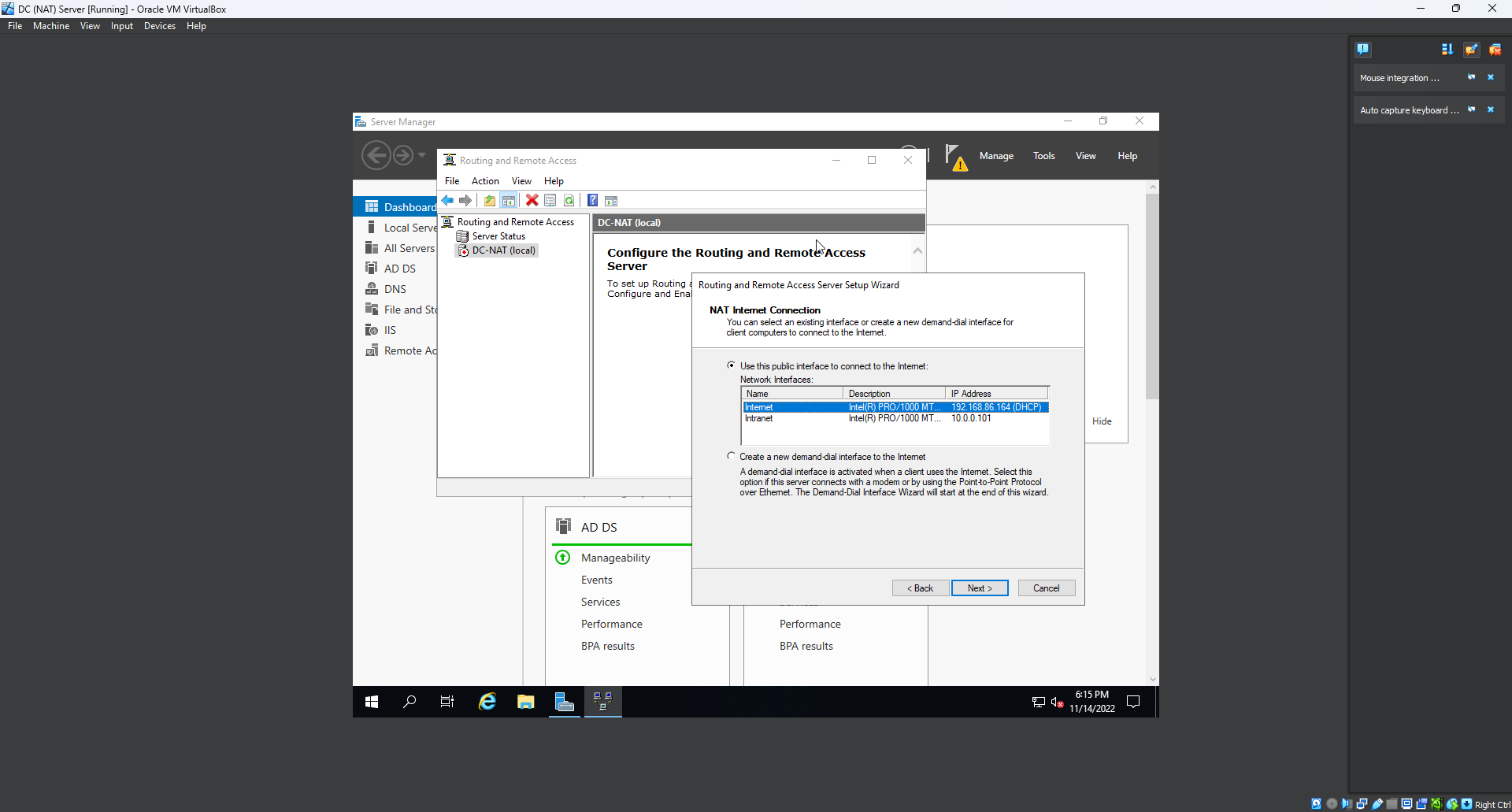The width and height of the screenshot is (1512, 812).
Task: Click VirtualBox notification center speech bubble icon
Action: coord(1363,49)
